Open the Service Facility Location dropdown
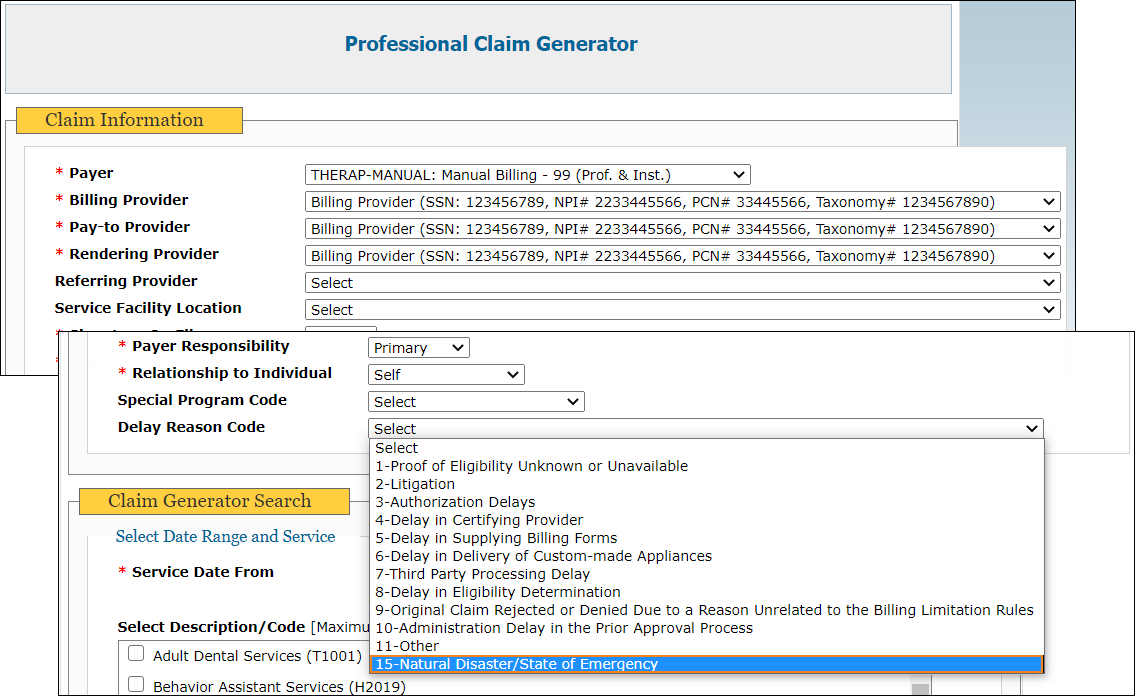This screenshot has width=1139, height=699. click(x=682, y=310)
